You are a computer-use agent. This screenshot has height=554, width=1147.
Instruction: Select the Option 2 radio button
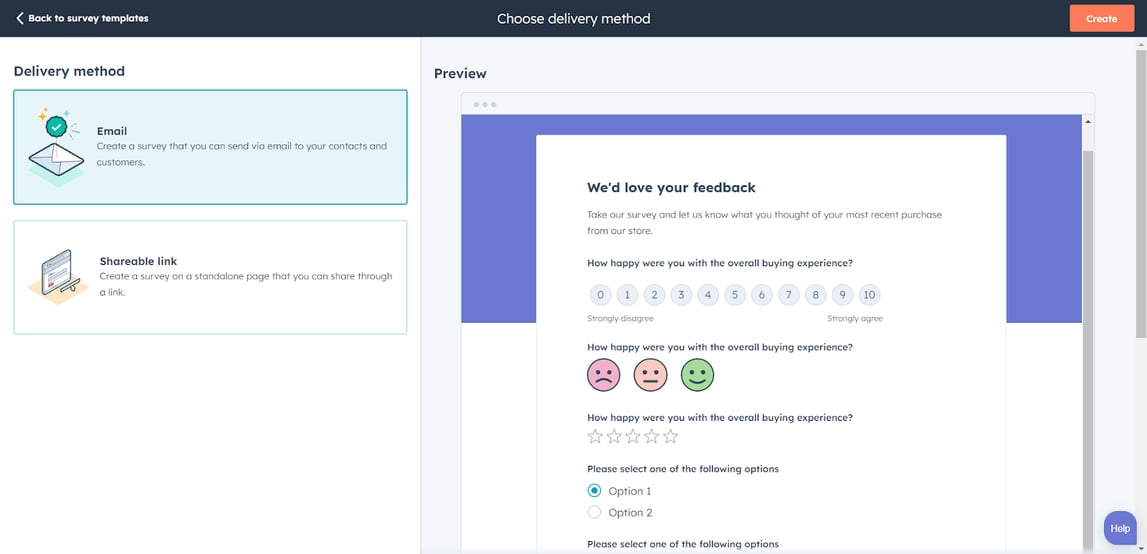click(595, 512)
